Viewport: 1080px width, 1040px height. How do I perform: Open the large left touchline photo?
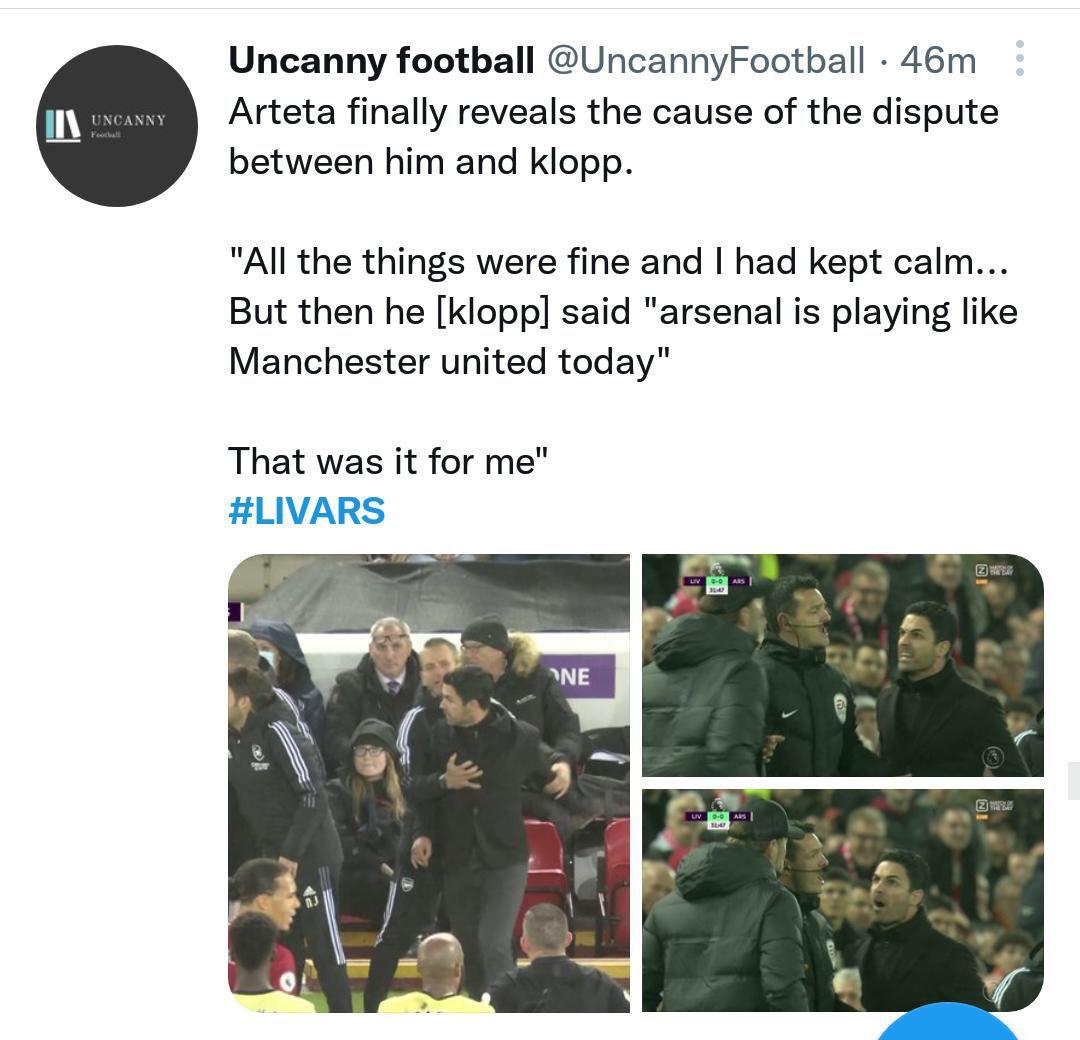(429, 783)
